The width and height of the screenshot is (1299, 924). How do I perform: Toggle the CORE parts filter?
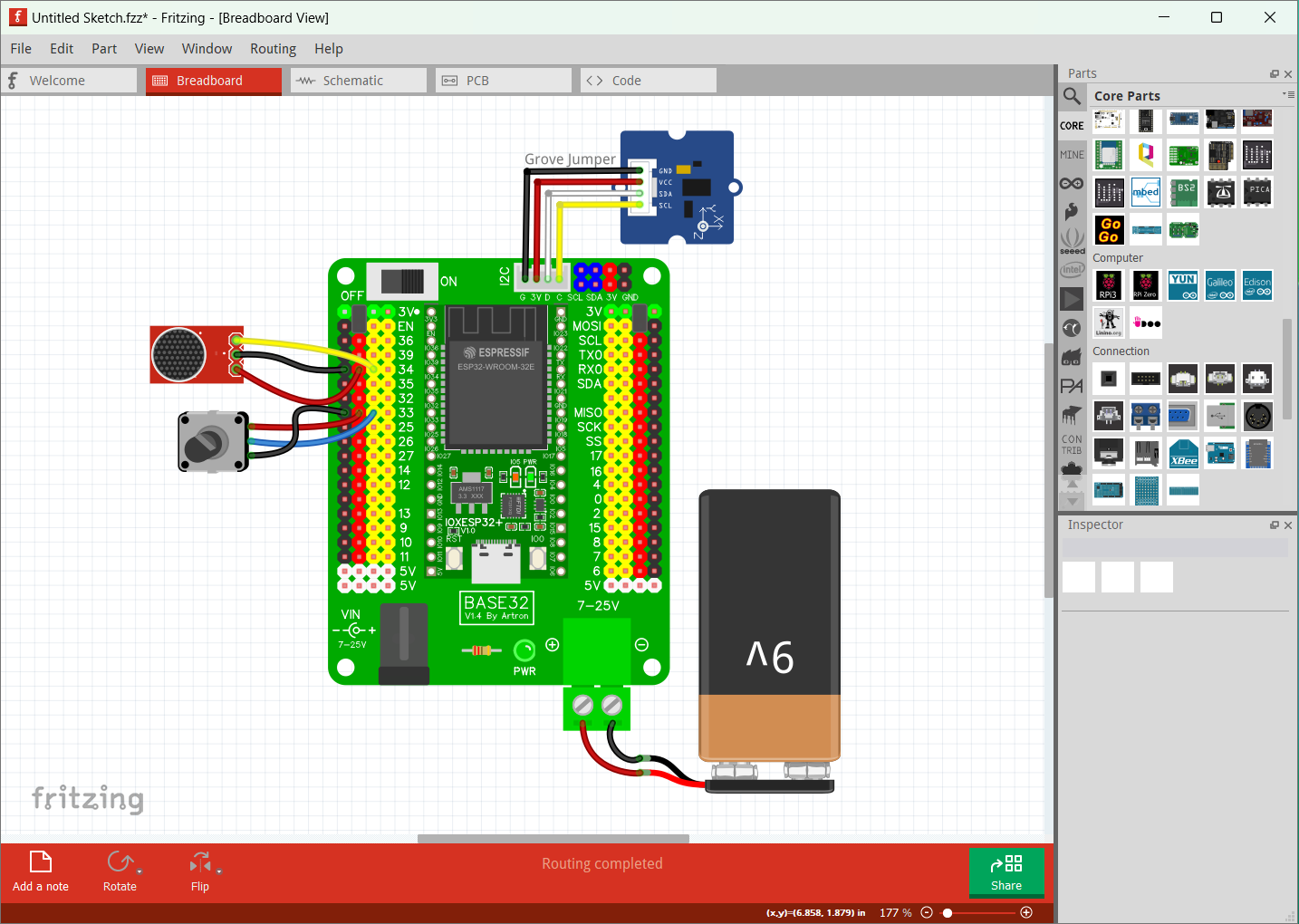[1072, 124]
